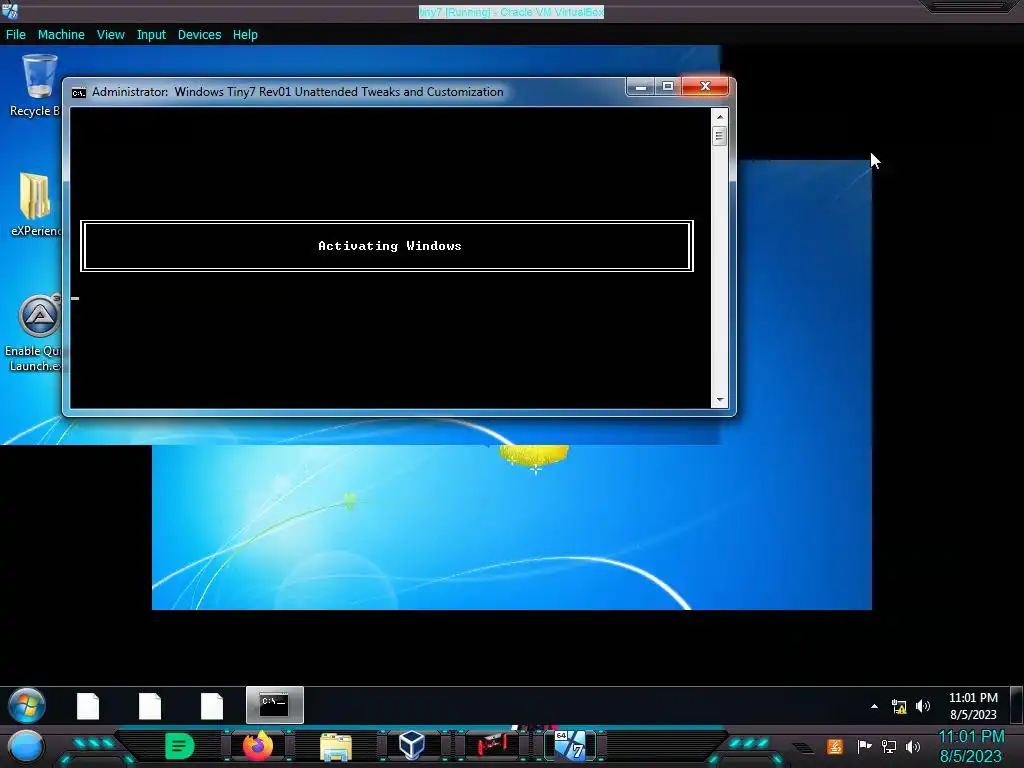Click the VirtualBox window title text
The width and height of the screenshot is (1024, 768).
(511, 12)
